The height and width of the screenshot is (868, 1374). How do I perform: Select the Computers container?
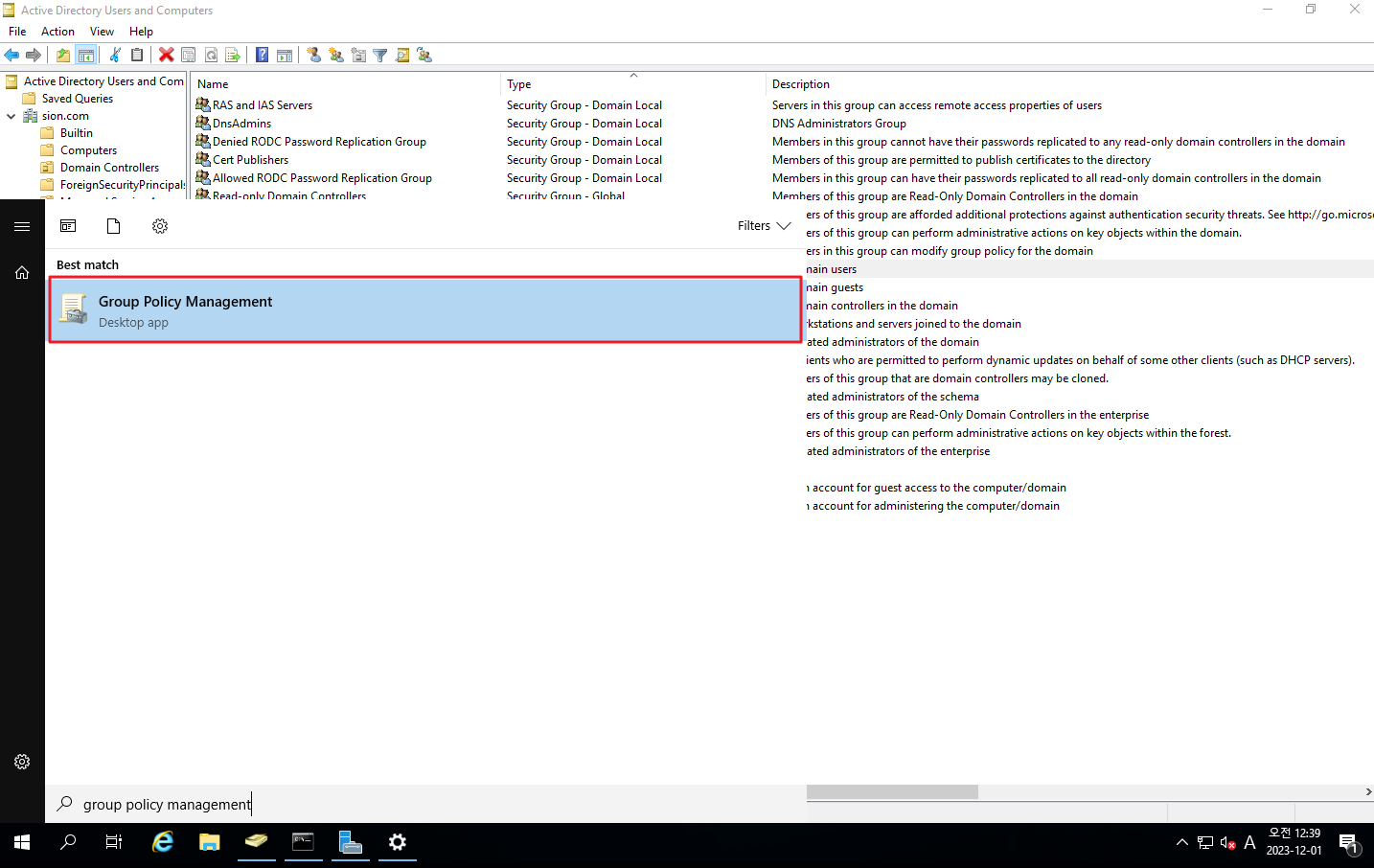[88, 150]
